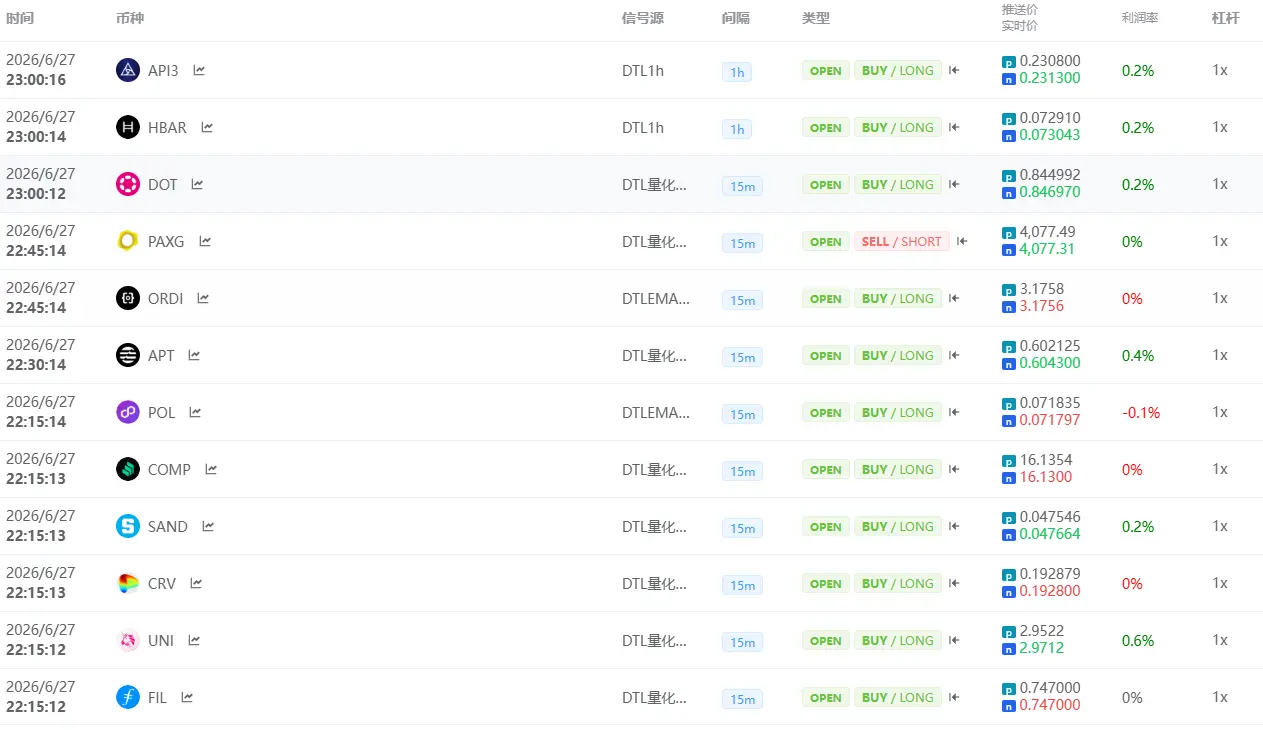The width and height of the screenshot is (1263, 730).
Task: Click the real-time price 16.1300 for COMP
Action: 1046,478
